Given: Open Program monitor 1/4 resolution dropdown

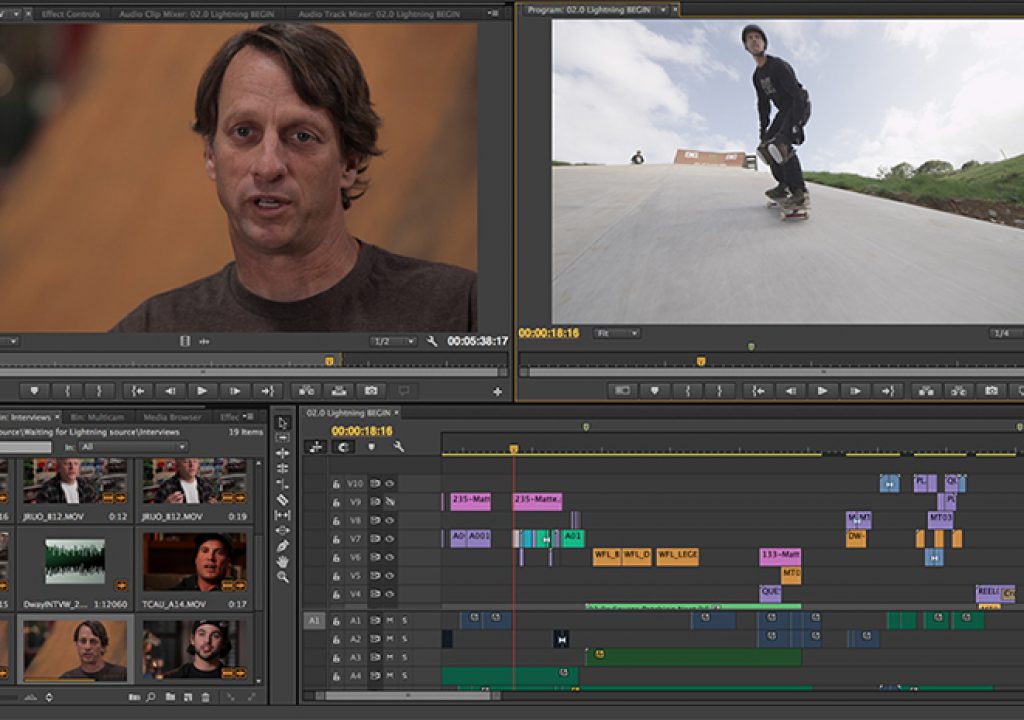Looking at the screenshot, I should (1006, 333).
